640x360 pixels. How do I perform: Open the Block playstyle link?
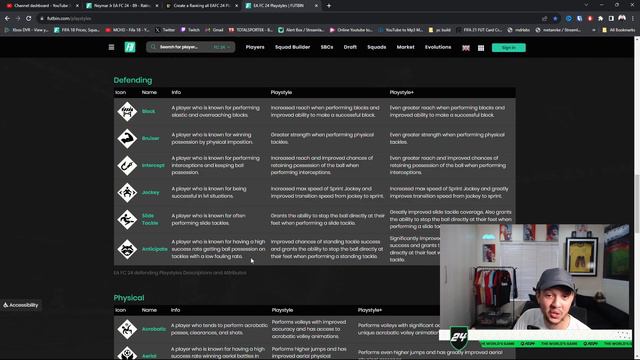click(x=149, y=111)
